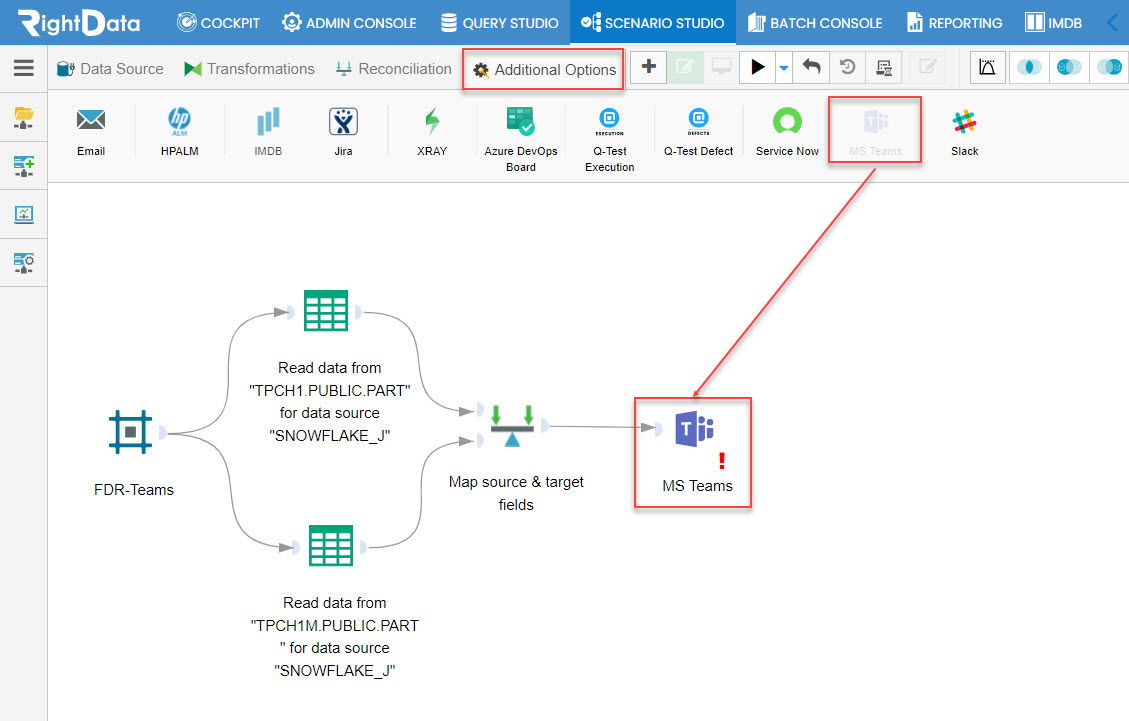Screen dimensions: 1129x721
Task: Open the Reconciliation tab
Action: pyautogui.click(x=394, y=68)
